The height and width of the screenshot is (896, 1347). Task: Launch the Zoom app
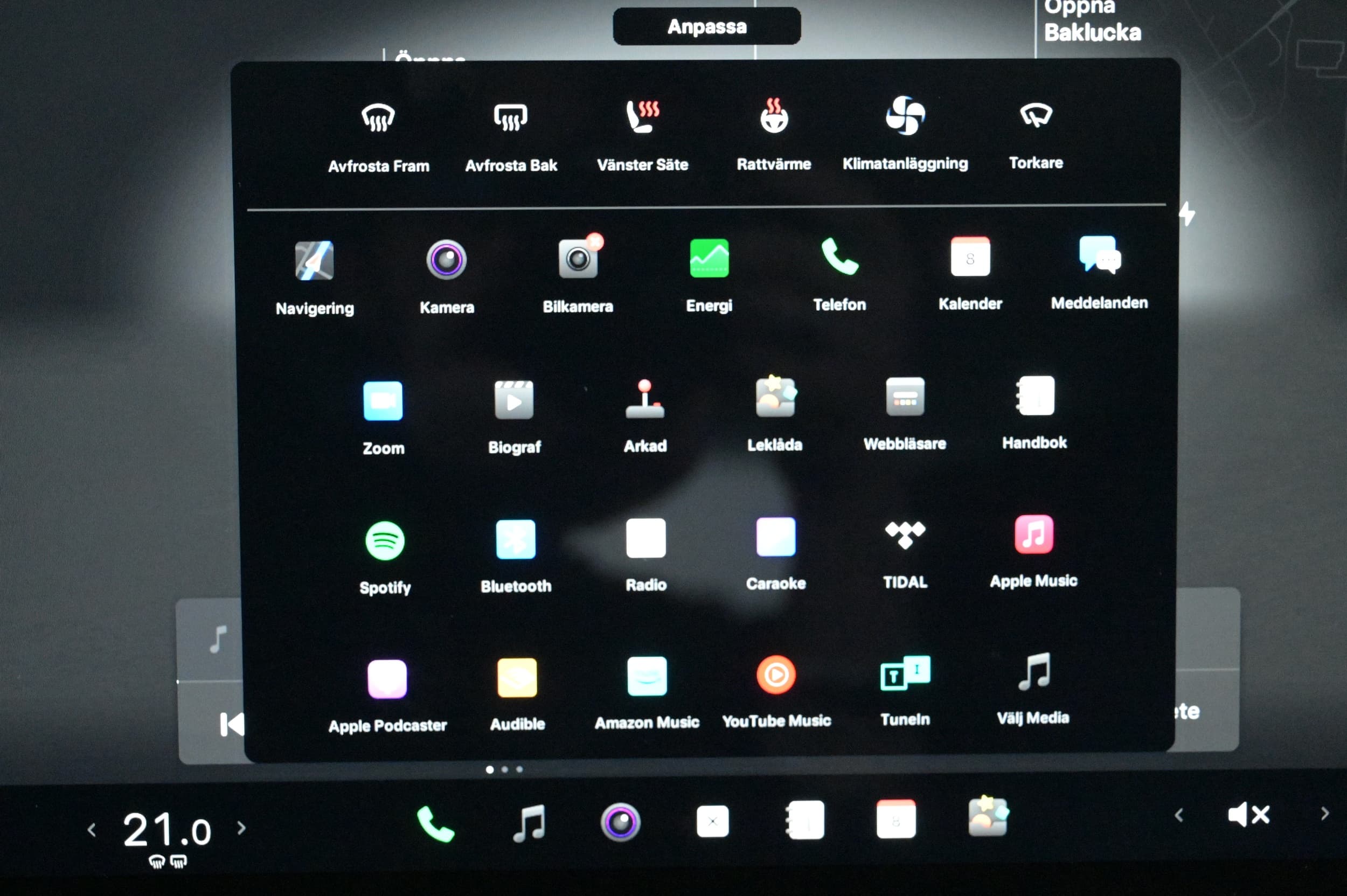click(x=383, y=400)
